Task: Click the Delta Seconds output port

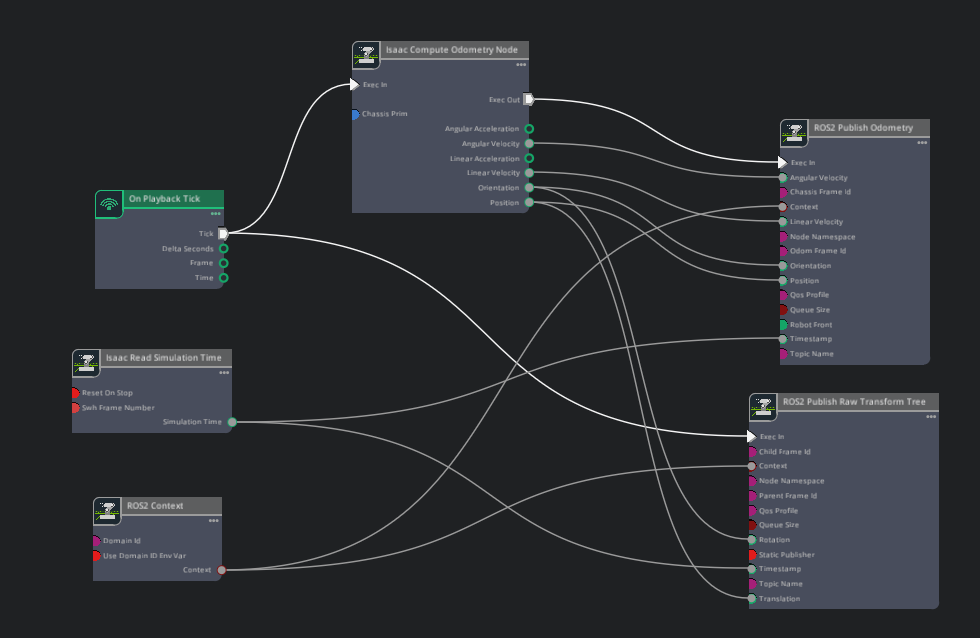Action: 223,249
